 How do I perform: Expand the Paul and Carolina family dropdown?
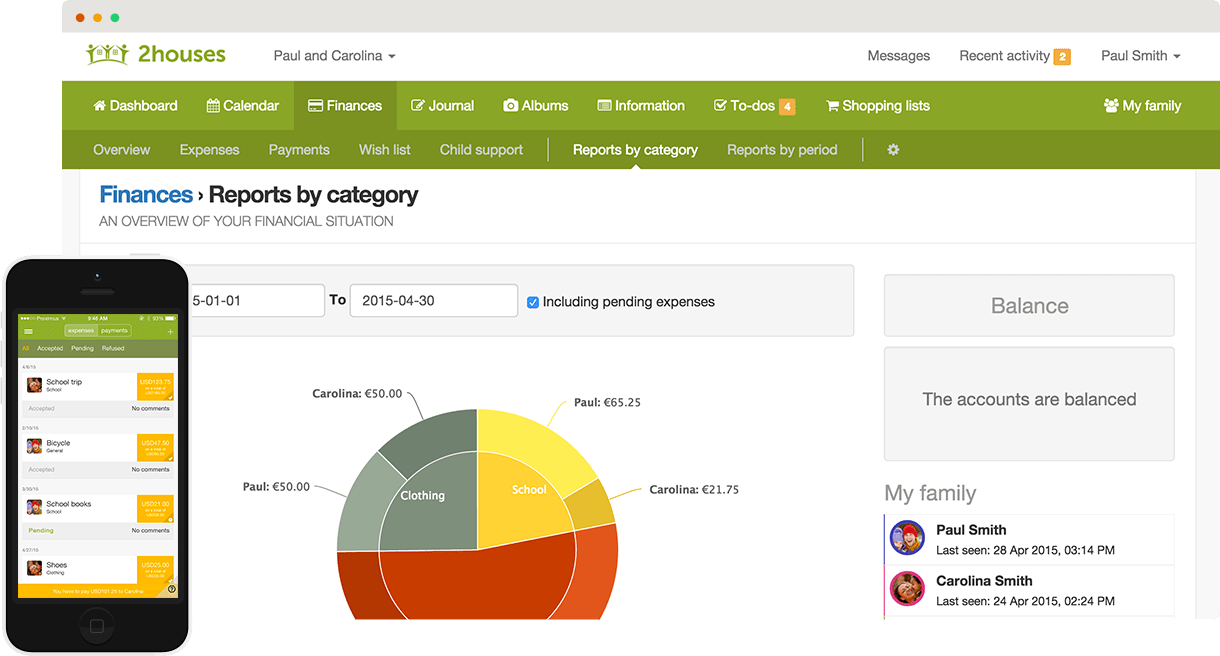334,56
